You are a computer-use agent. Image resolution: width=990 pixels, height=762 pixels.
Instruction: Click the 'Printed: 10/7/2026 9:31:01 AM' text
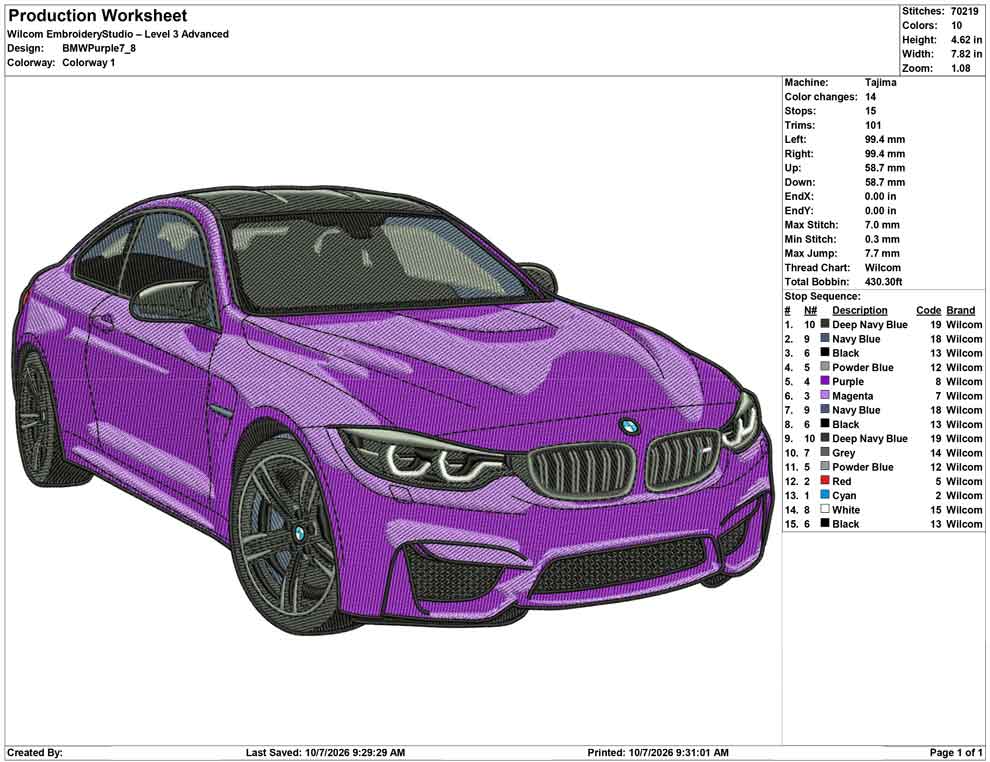(x=658, y=753)
